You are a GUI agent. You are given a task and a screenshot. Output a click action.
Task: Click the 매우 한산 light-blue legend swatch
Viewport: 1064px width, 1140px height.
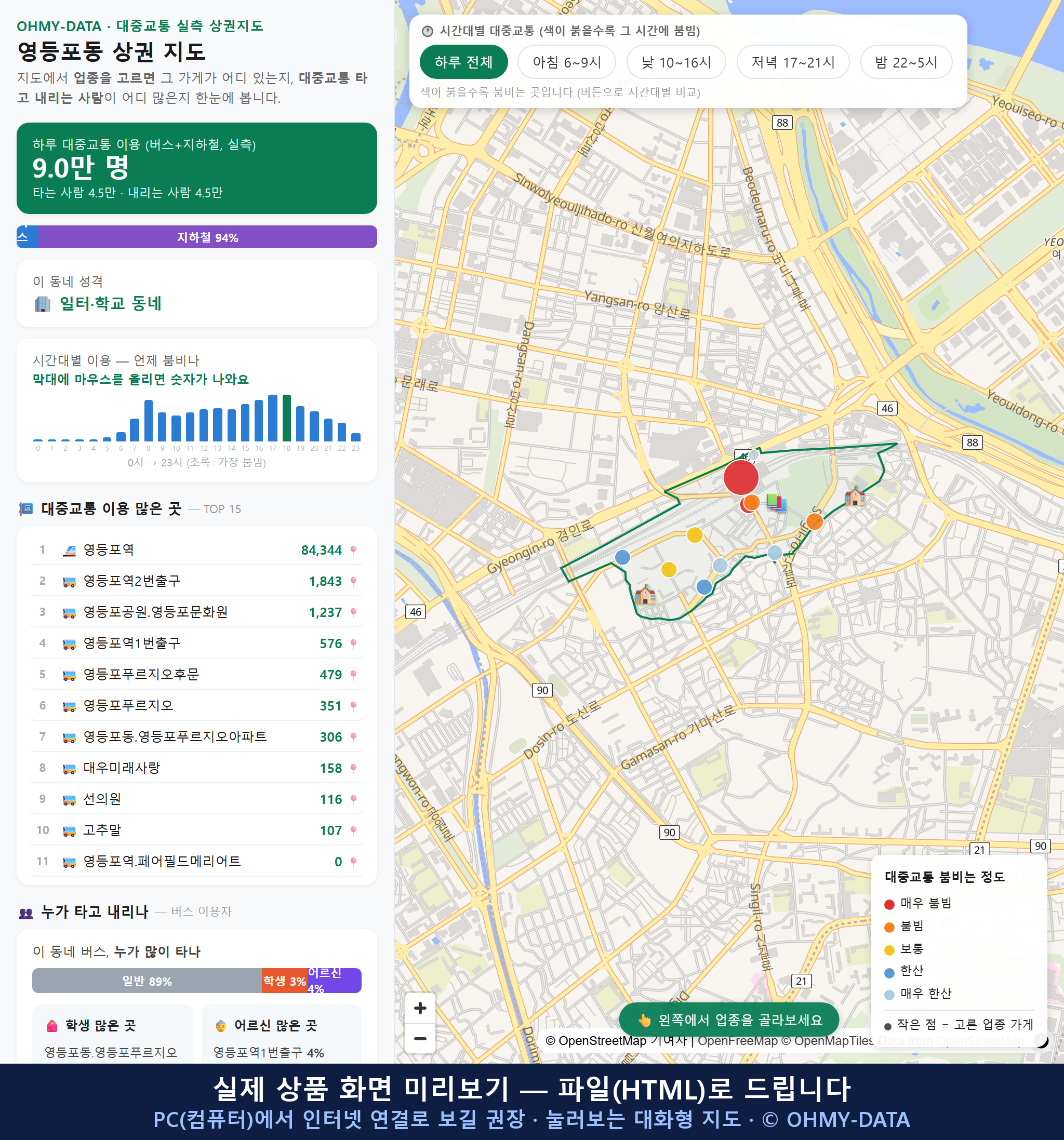tap(889, 995)
